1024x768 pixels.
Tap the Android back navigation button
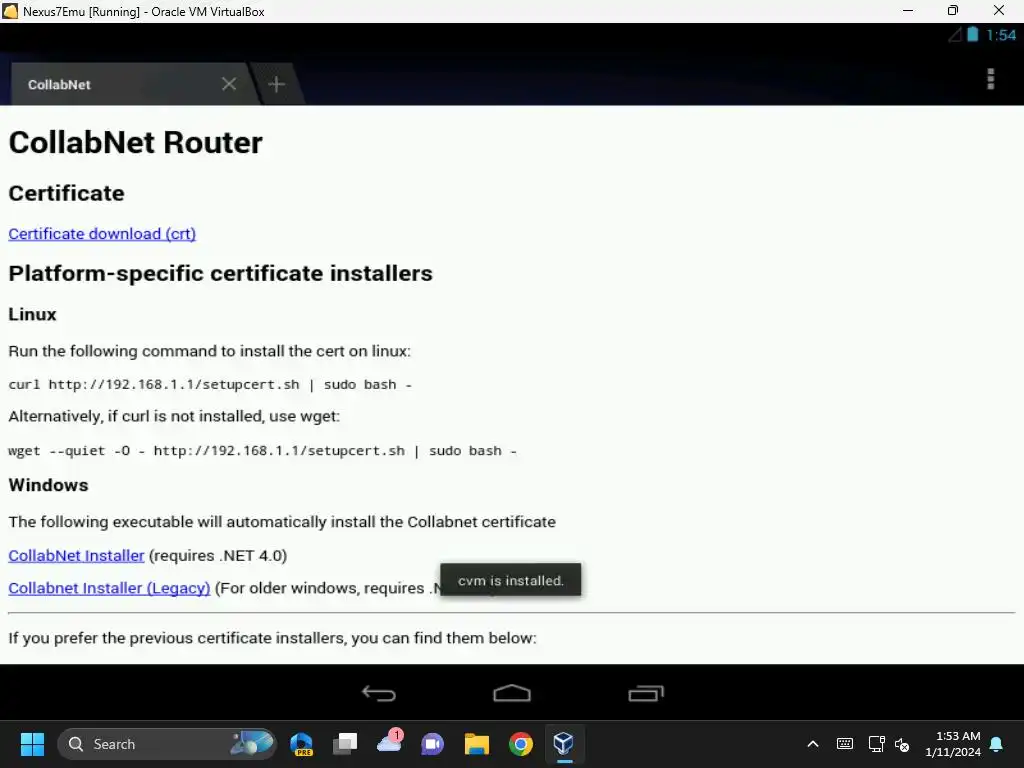coord(379,693)
